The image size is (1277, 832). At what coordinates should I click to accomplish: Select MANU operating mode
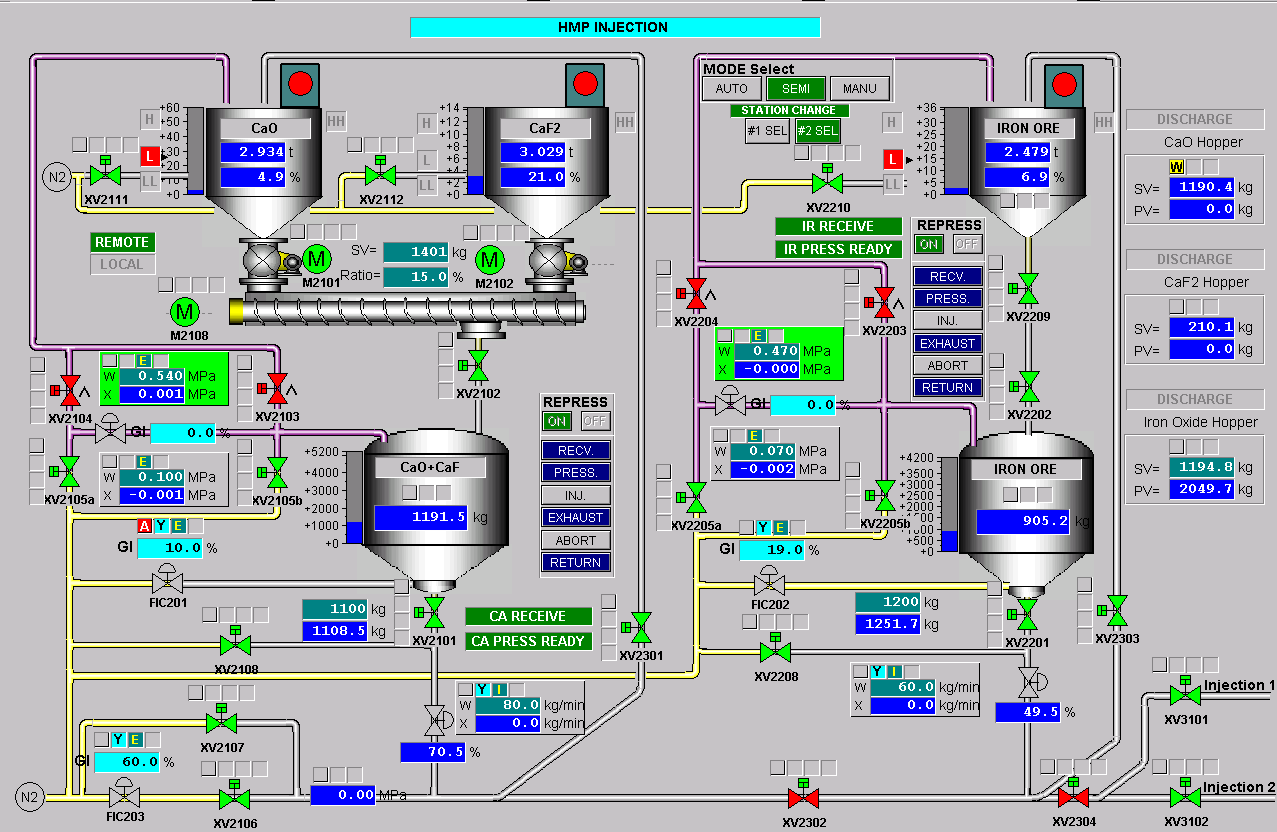pos(859,89)
